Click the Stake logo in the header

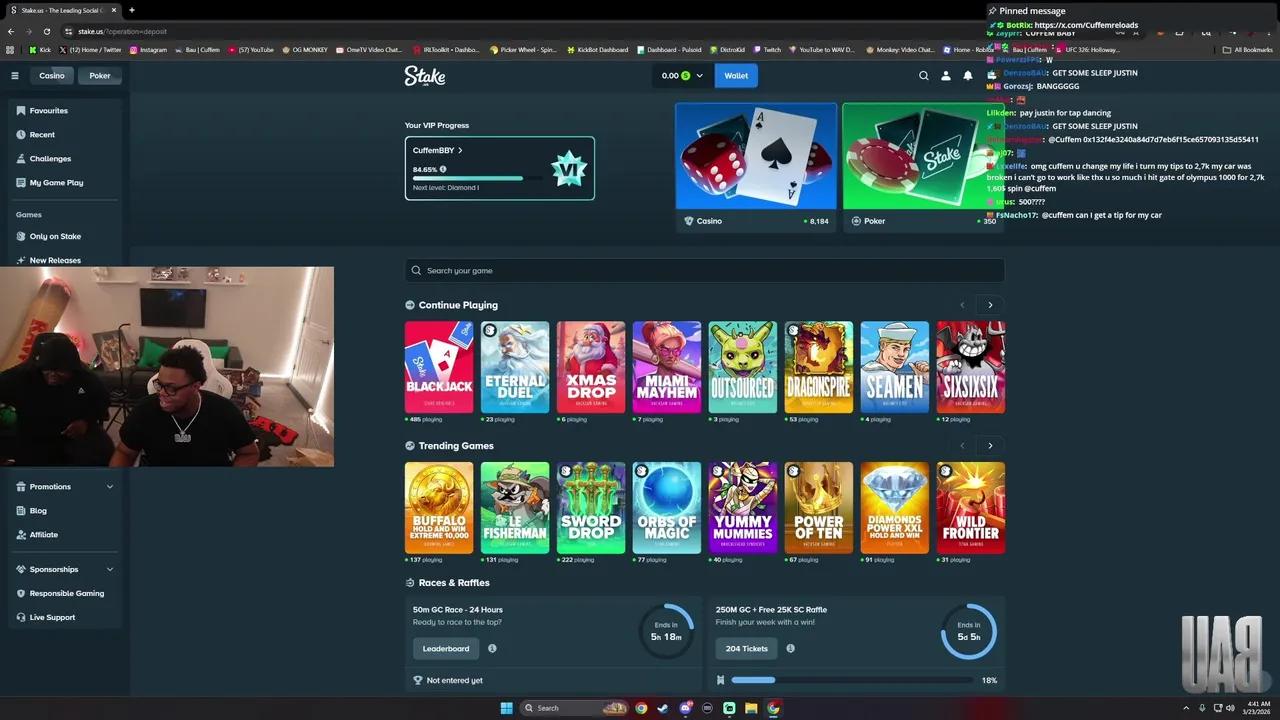(x=424, y=75)
